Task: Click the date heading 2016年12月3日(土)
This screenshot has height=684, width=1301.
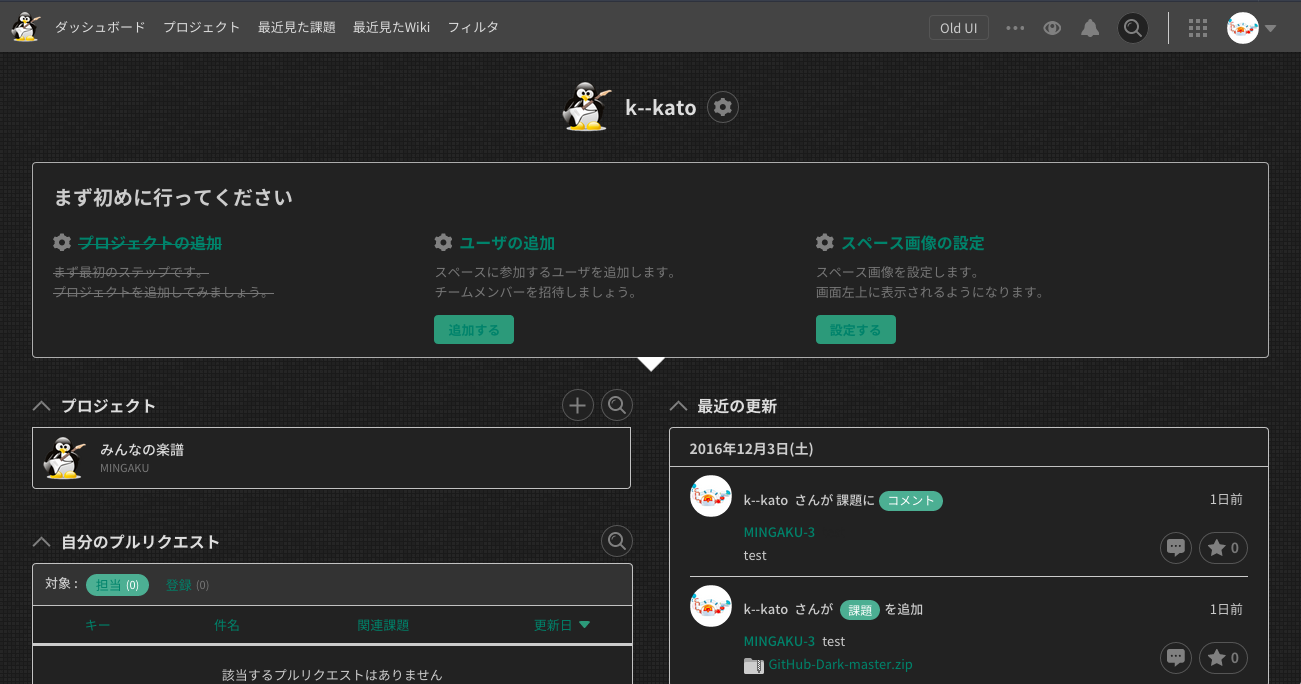Action: coord(751,449)
